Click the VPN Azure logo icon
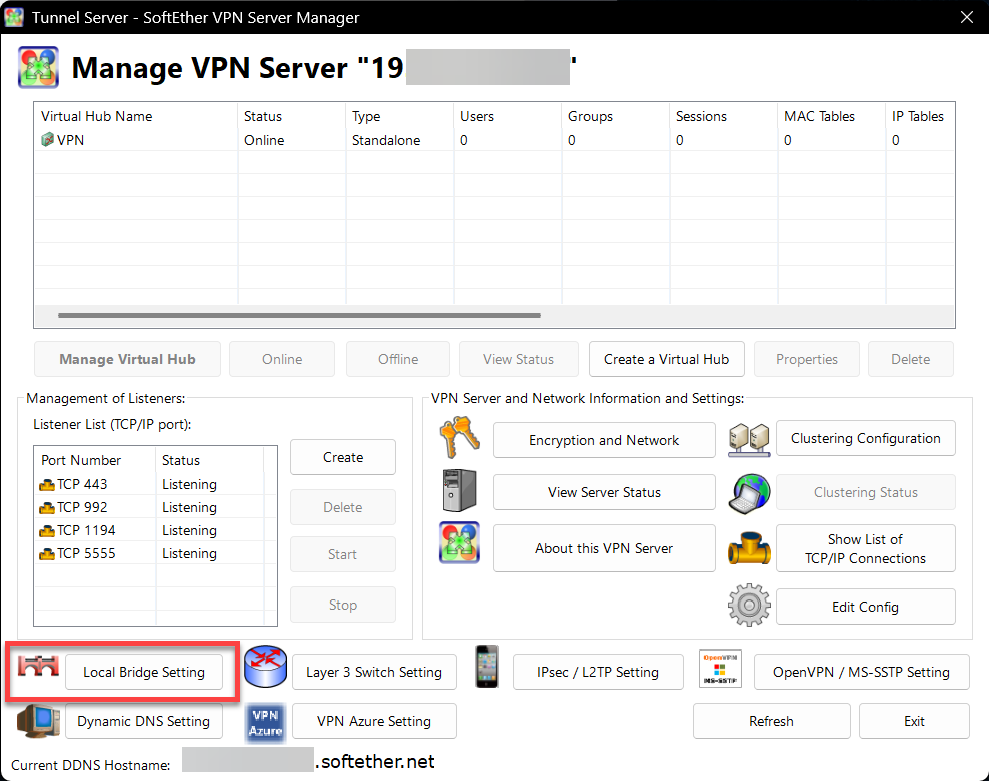989x781 pixels. coord(266,723)
